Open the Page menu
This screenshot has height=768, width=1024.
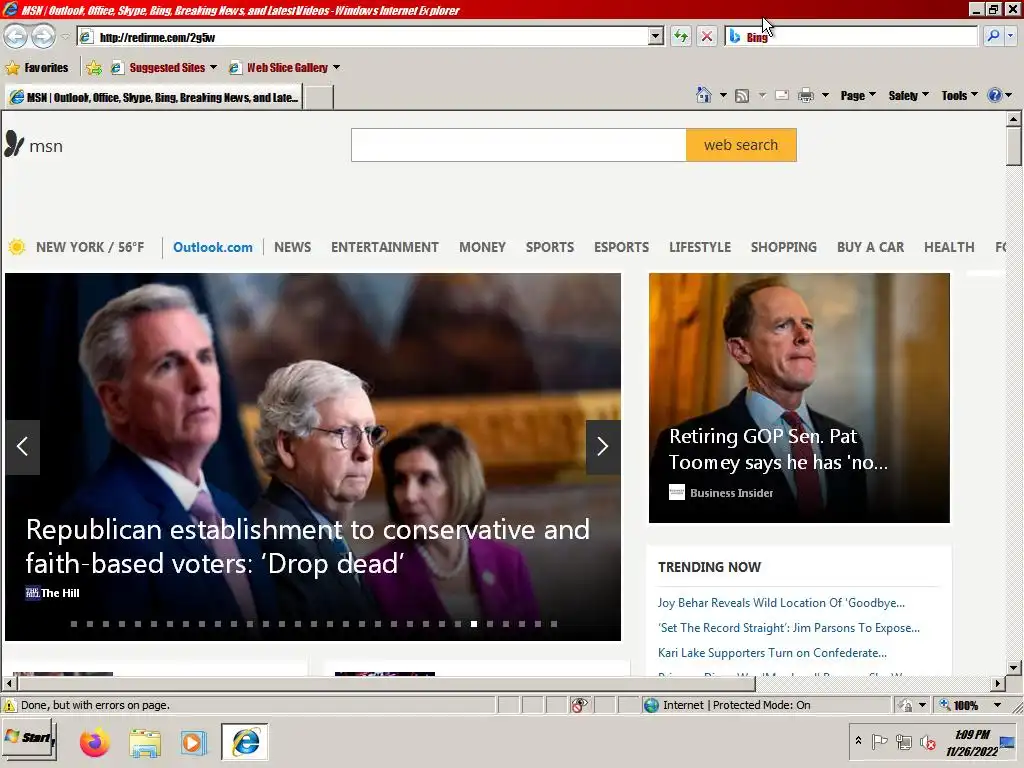857,95
